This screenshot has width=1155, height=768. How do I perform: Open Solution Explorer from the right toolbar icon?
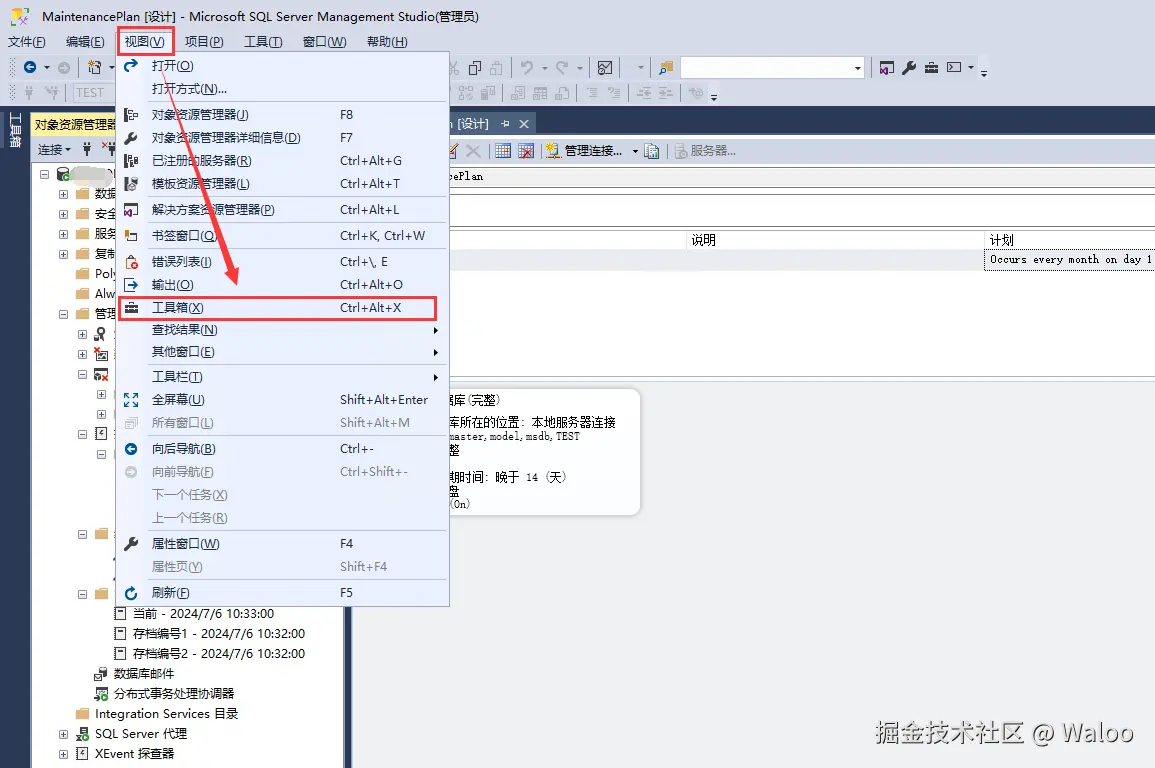click(x=887, y=68)
